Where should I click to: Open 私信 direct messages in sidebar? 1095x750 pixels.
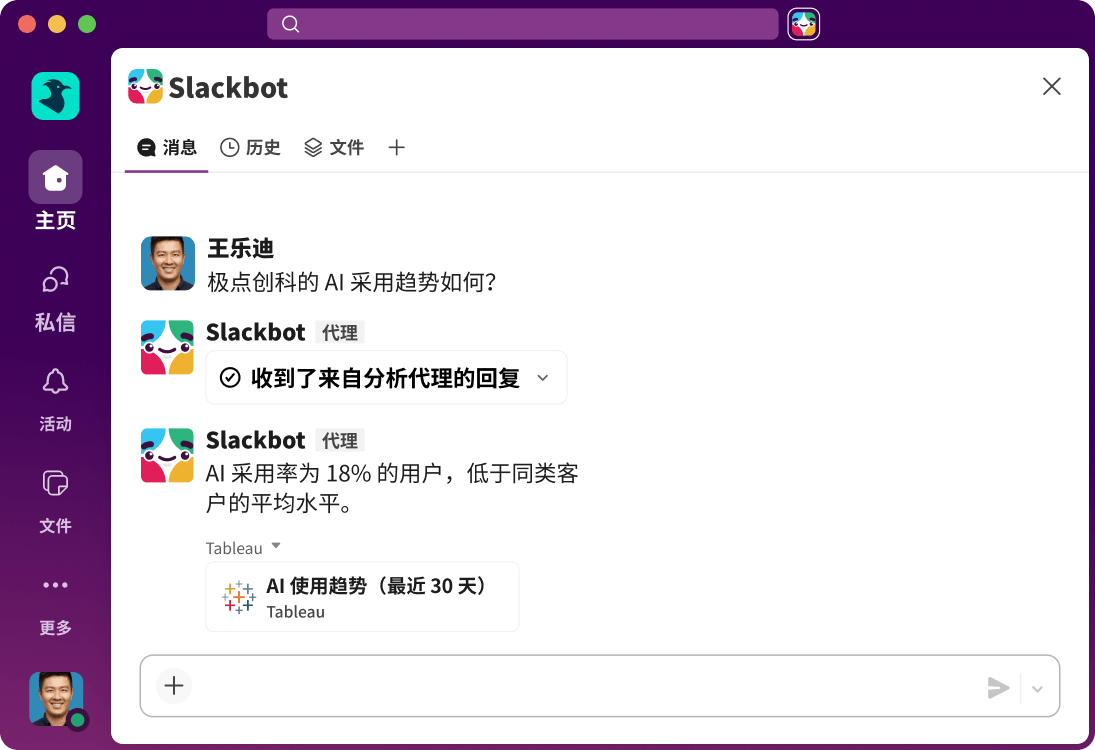(55, 279)
